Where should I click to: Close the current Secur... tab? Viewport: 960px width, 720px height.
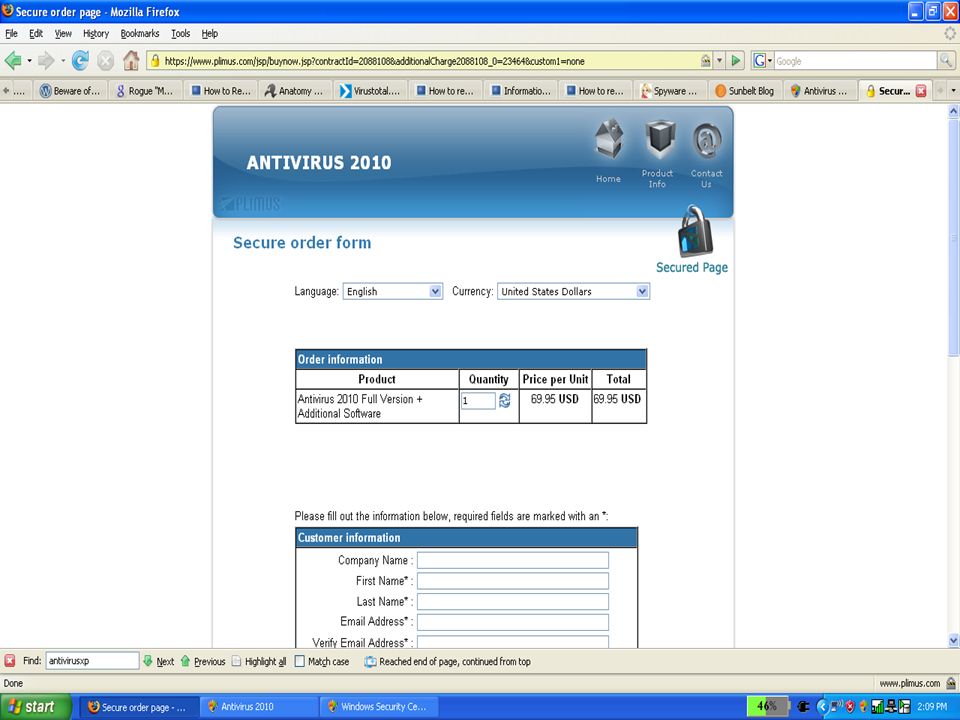point(921,91)
